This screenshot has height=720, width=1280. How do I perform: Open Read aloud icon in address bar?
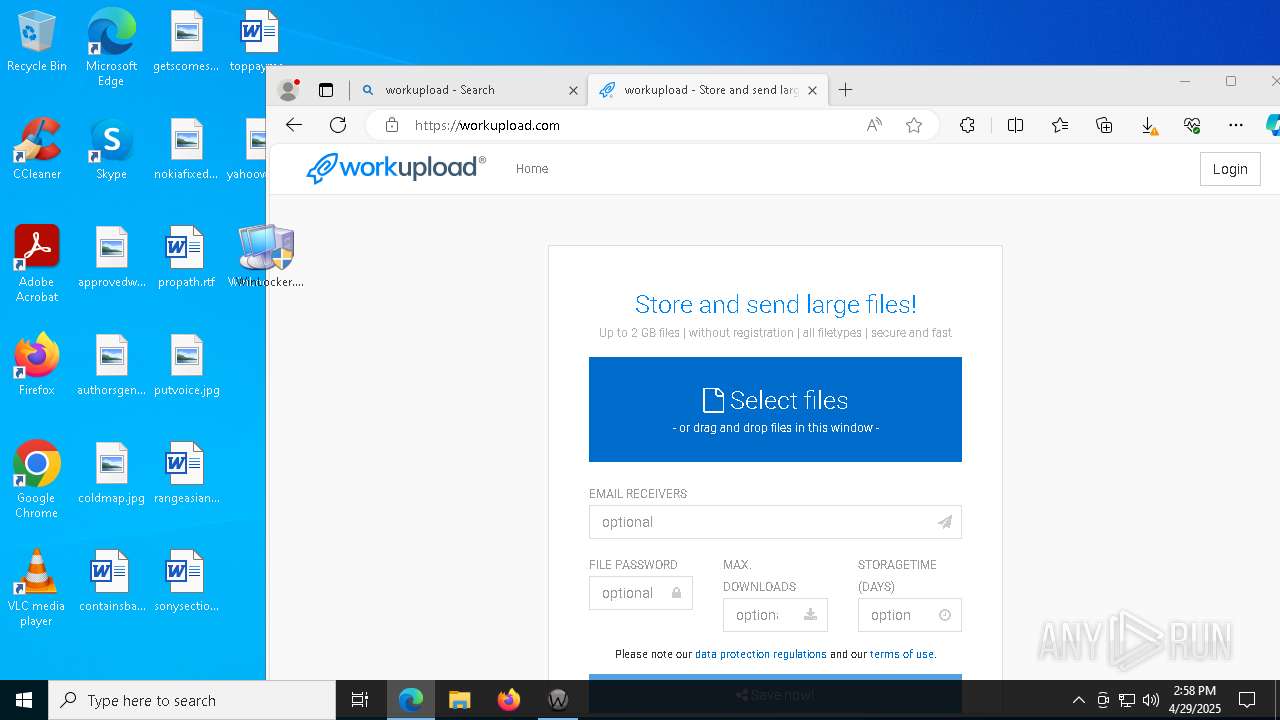click(874, 125)
